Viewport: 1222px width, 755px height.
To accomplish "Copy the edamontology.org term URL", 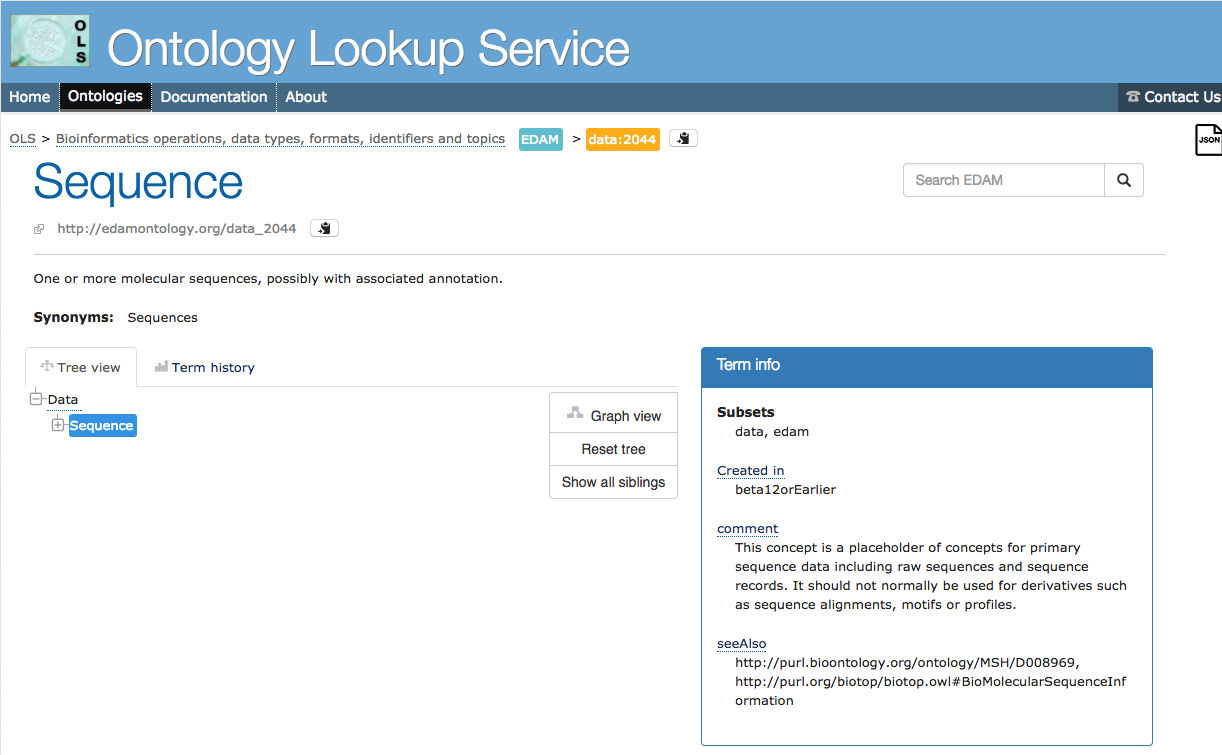I will tap(324, 228).
